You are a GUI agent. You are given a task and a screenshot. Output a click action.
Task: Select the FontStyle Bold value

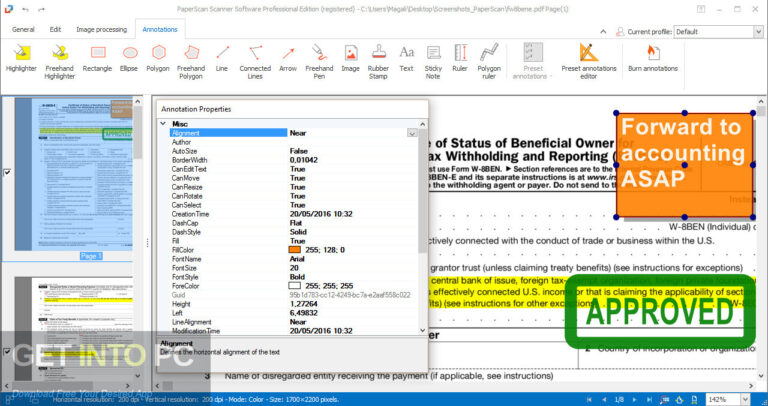click(x=297, y=277)
